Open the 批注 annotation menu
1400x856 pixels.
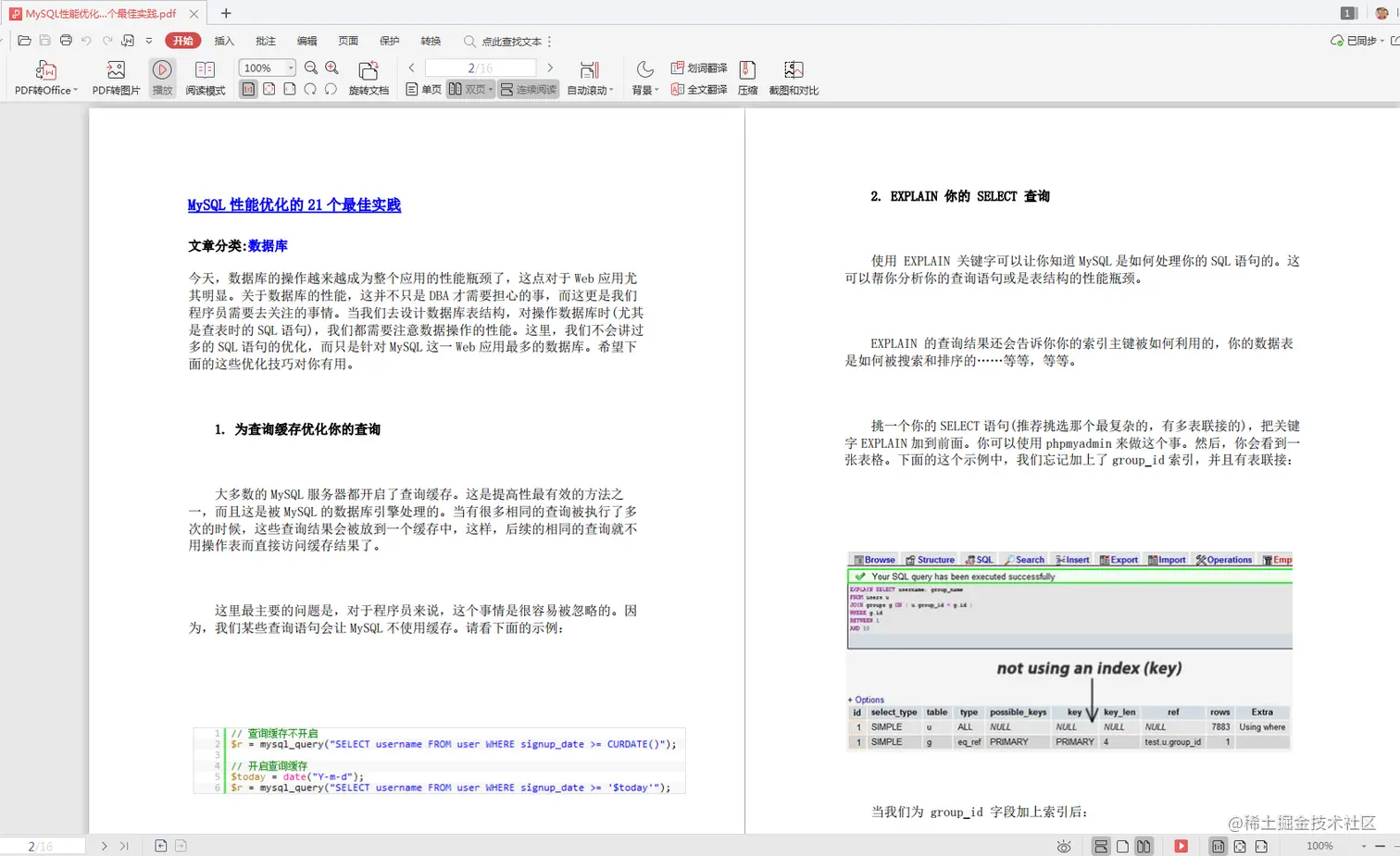click(x=266, y=41)
